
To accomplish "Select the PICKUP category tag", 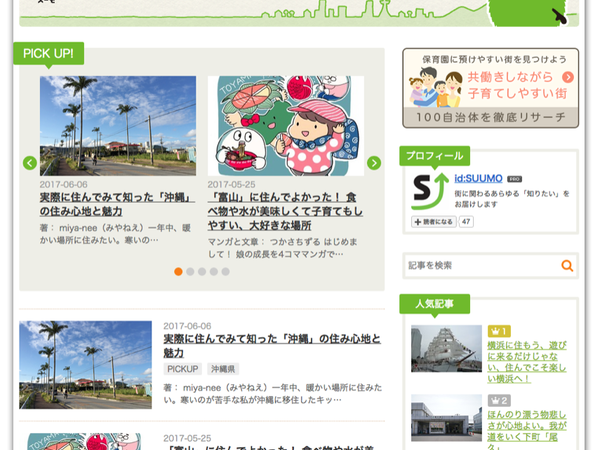I will click(x=182, y=369).
